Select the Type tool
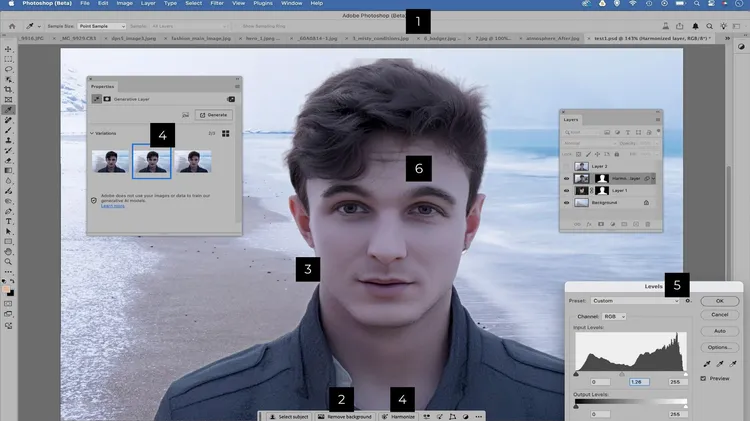Viewport: 750px width, 421px height. pyautogui.click(x=8, y=222)
